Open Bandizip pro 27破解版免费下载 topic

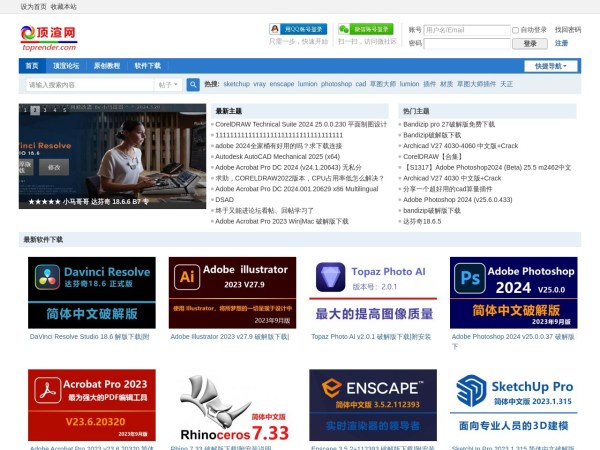[x=449, y=124]
